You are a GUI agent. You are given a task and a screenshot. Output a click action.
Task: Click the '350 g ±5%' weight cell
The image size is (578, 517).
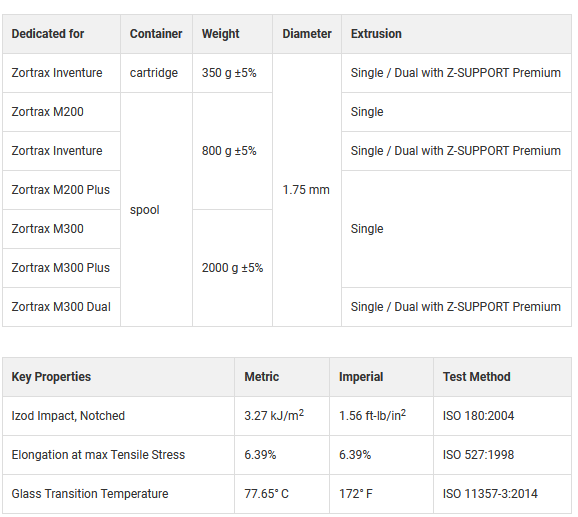pos(232,73)
